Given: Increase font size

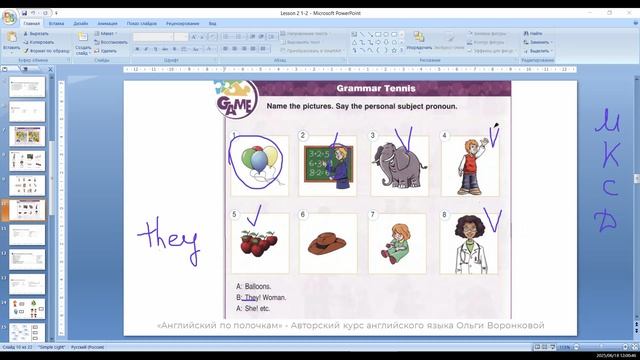Looking at the screenshot, I should (194, 37).
